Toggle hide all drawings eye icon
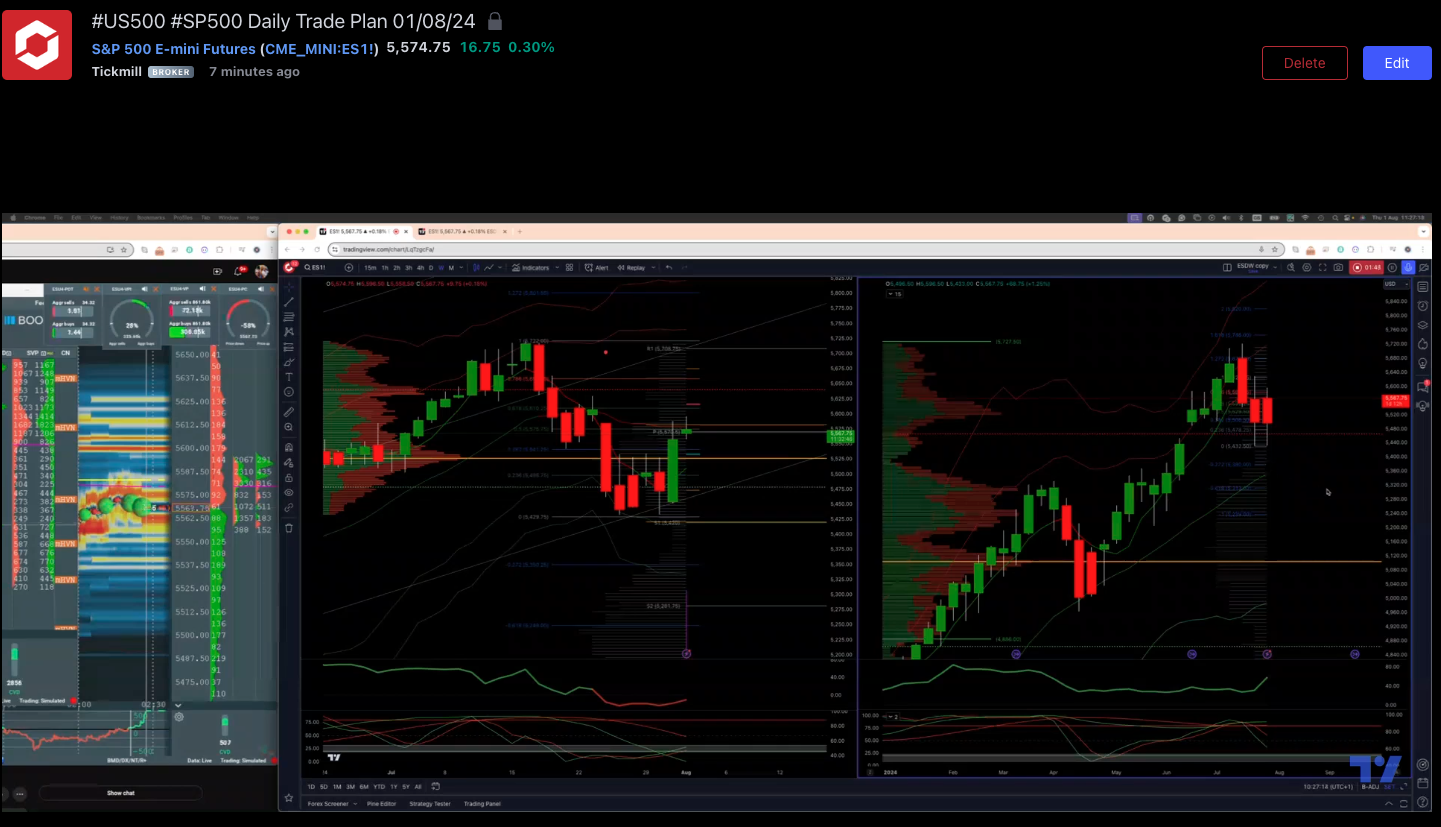 pos(289,492)
